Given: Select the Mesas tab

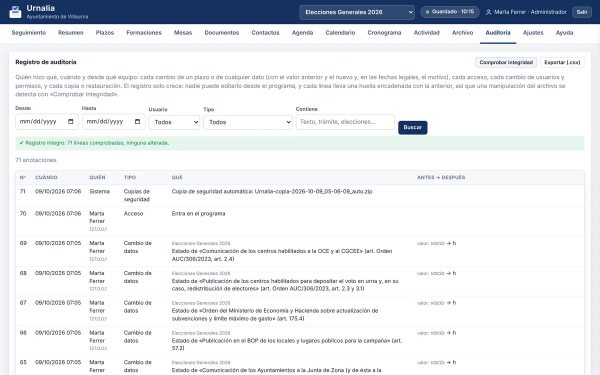Looking at the screenshot, I should click(183, 33).
